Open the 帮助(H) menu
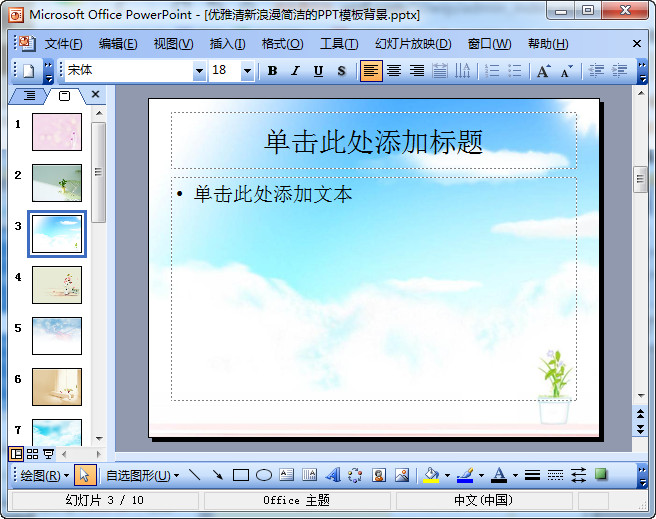Screen dimensions: 656x519 [x=548, y=43]
